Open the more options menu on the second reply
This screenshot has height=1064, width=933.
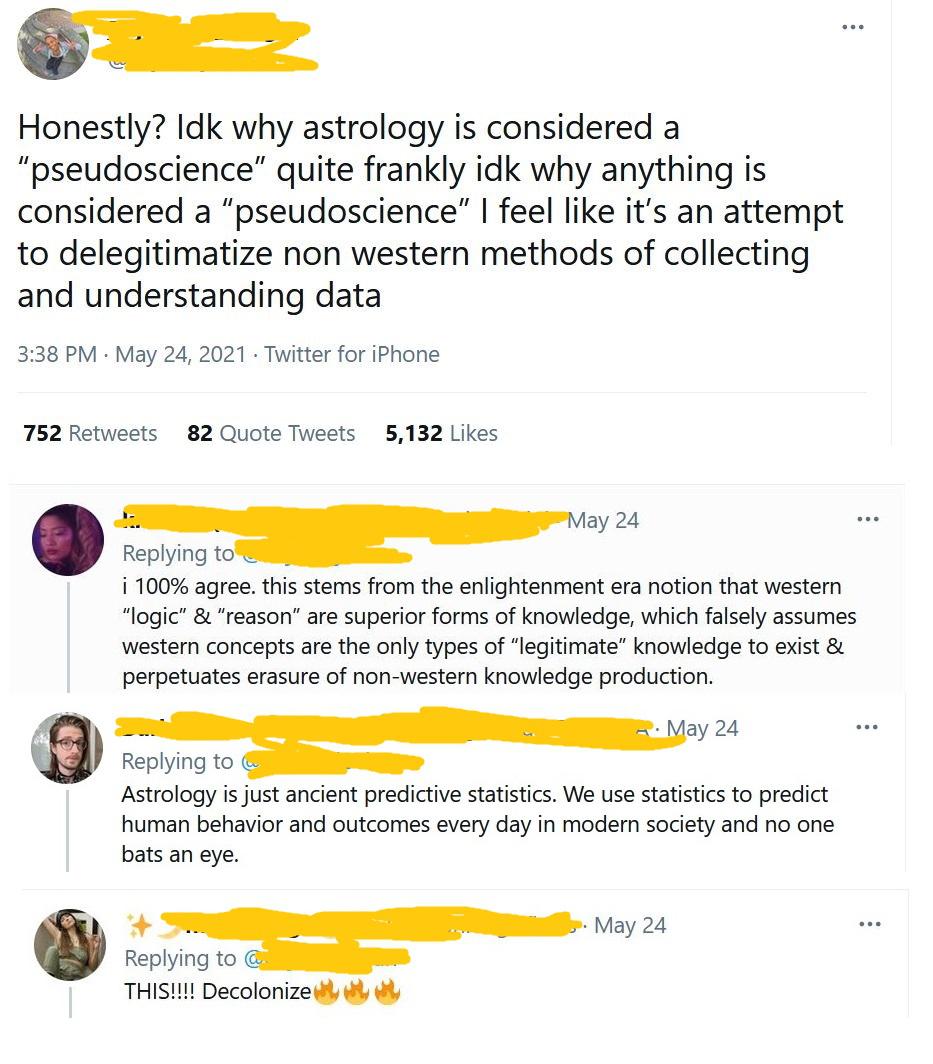point(869,727)
